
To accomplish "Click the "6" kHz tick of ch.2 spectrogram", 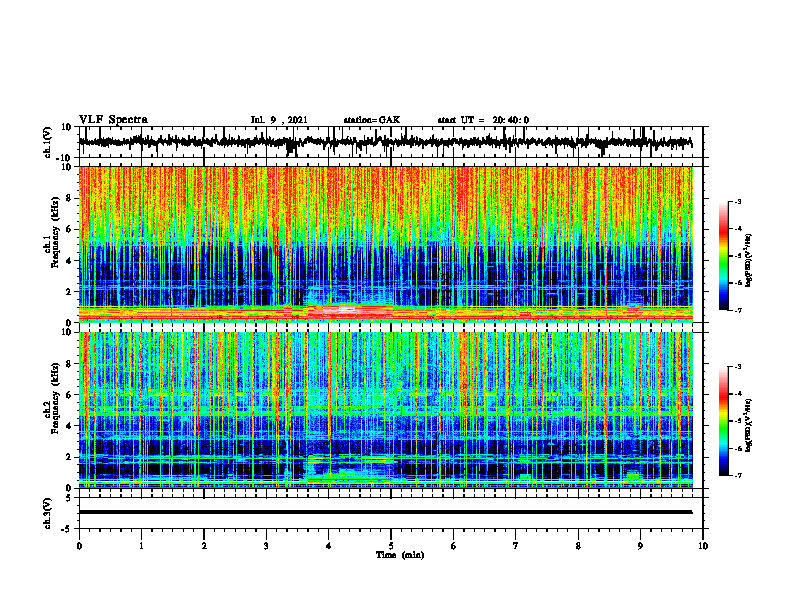I will click(70, 395).
